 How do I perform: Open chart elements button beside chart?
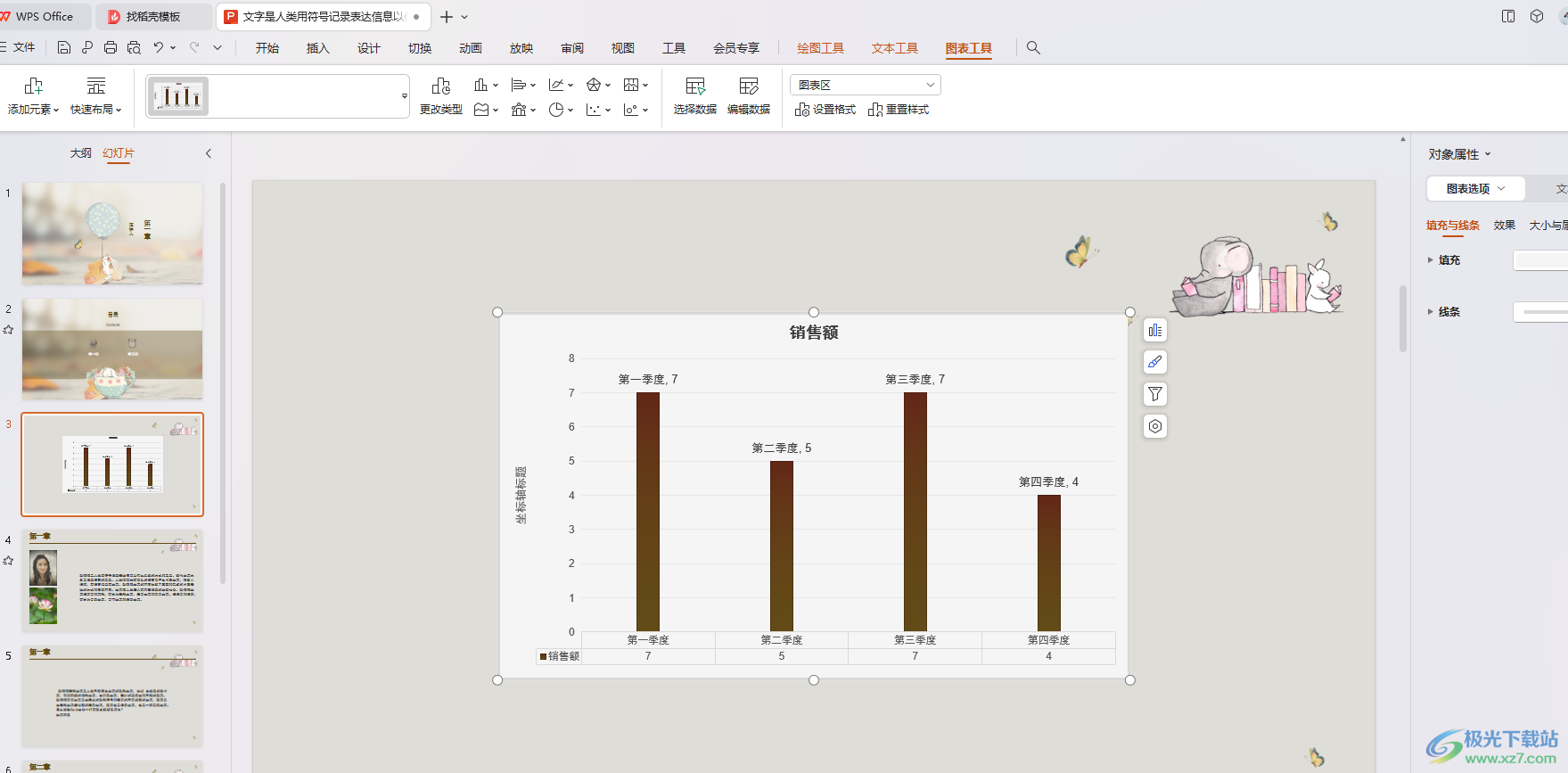(1155, 331)
